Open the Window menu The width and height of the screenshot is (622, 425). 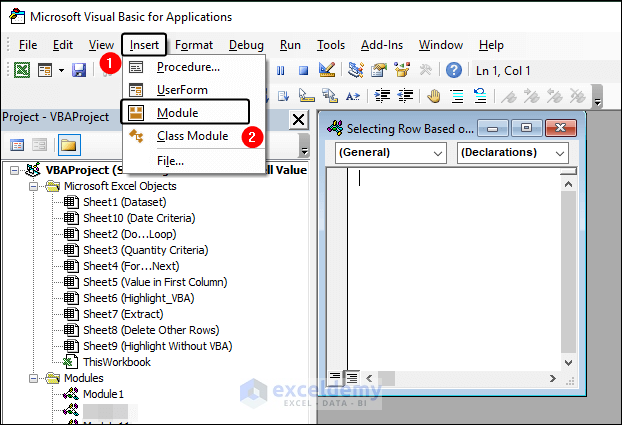click(x=441, y=45)
